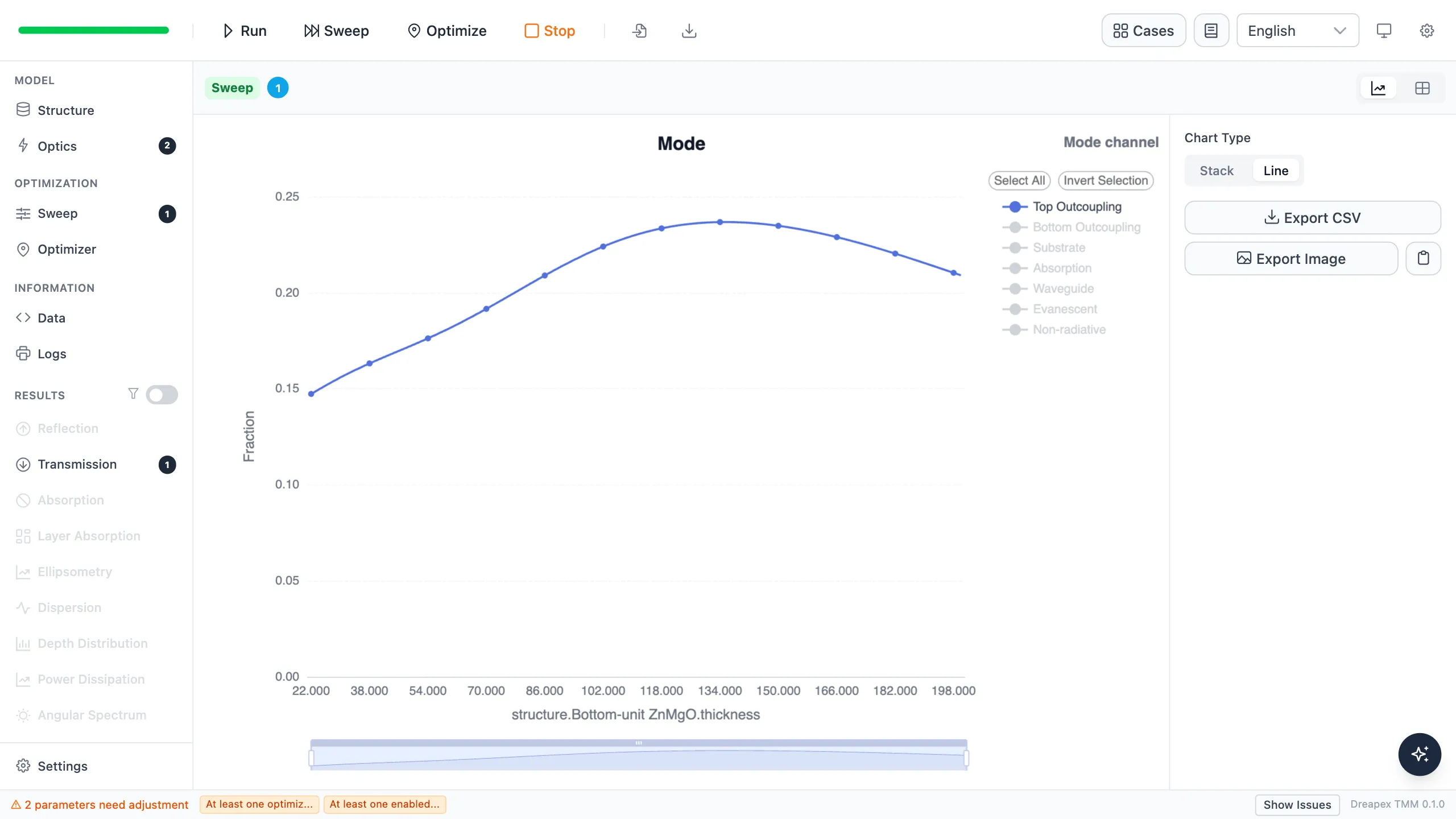Toggle Waveguide legend series visibility
The width and height of the screenshot is (1456, 819).
pyautogui.click(x=1048, y=288)
